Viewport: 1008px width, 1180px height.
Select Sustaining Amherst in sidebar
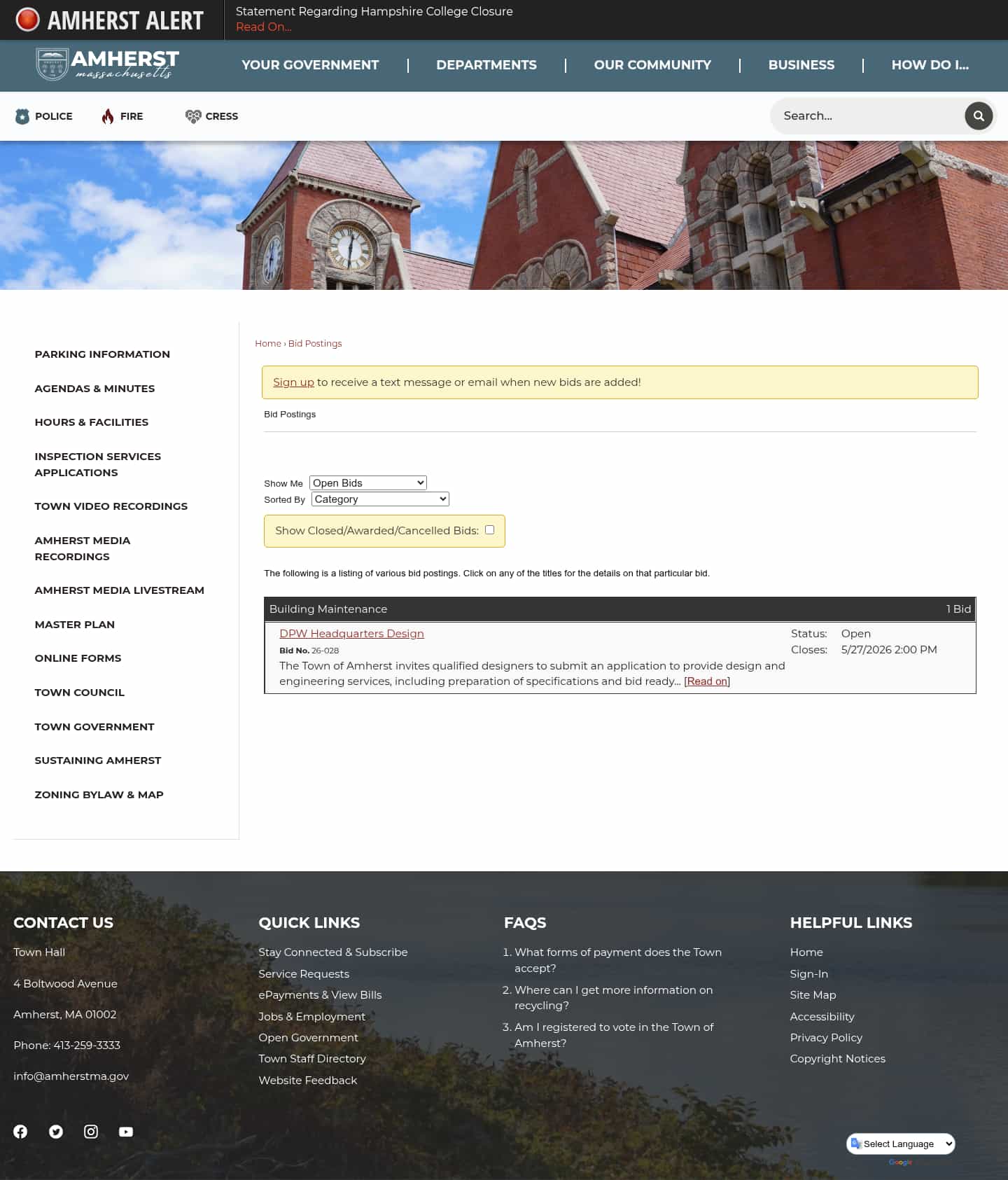click(x=98, y=761)
